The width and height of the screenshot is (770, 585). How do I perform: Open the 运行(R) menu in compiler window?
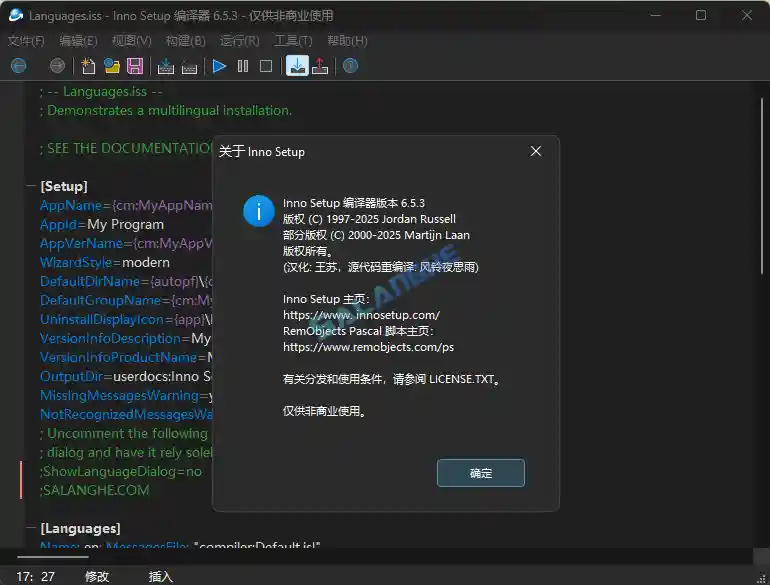tap(240, 41)
